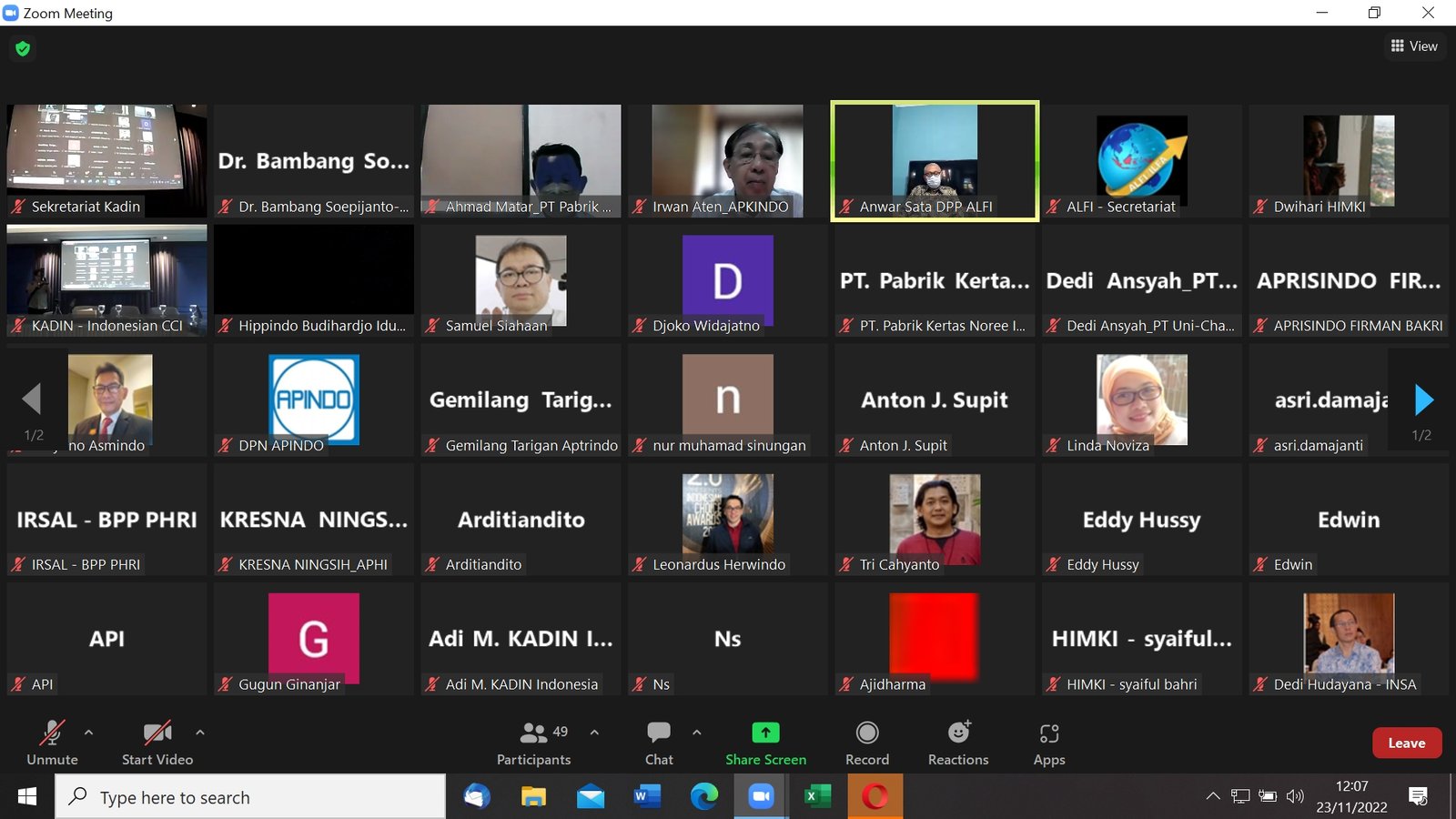Click the Share Screen button
The height and width of the screenshot is (819, 1456).
click(765, 743)
